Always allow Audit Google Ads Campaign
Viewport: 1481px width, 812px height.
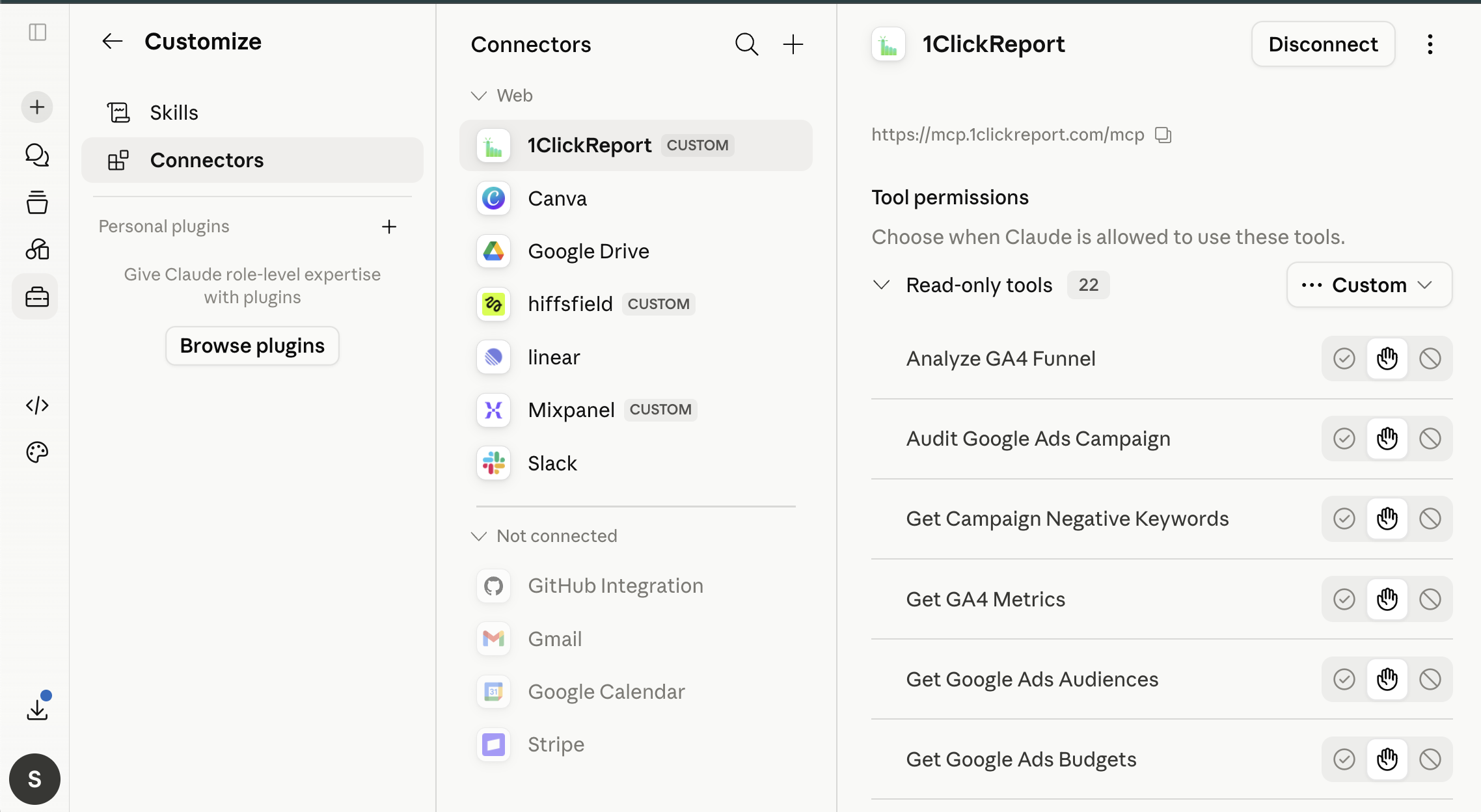pyautogui.click(x=1344, y=439)
